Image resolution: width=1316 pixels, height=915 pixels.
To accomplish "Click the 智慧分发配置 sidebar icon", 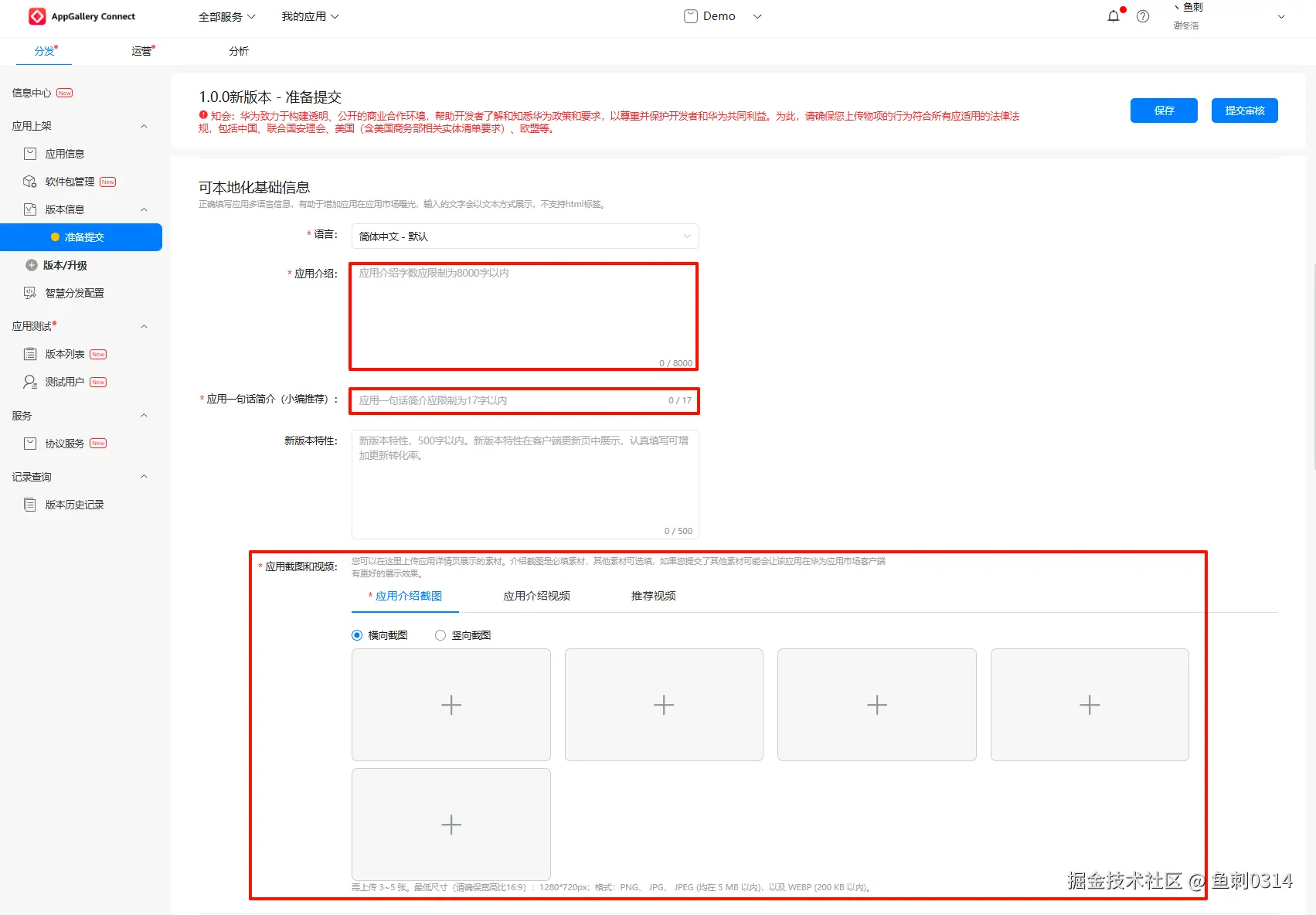I will tap(30, 293).
